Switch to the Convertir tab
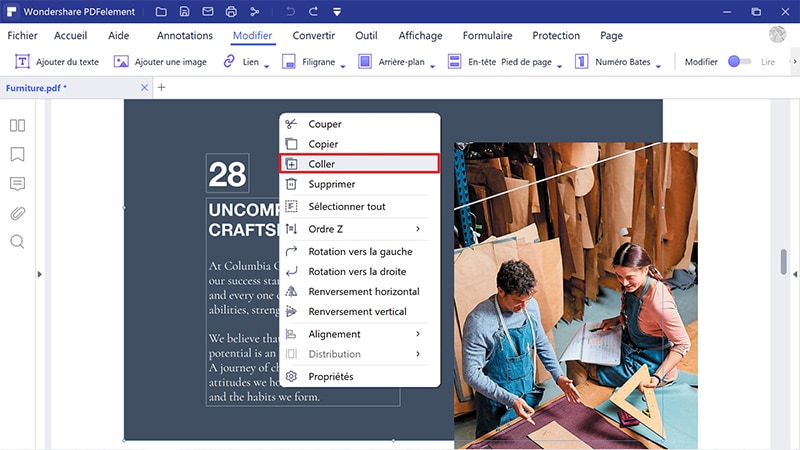The width and height of the screenshot is (800, 450). pyautogui.click(x=314, y=35)
